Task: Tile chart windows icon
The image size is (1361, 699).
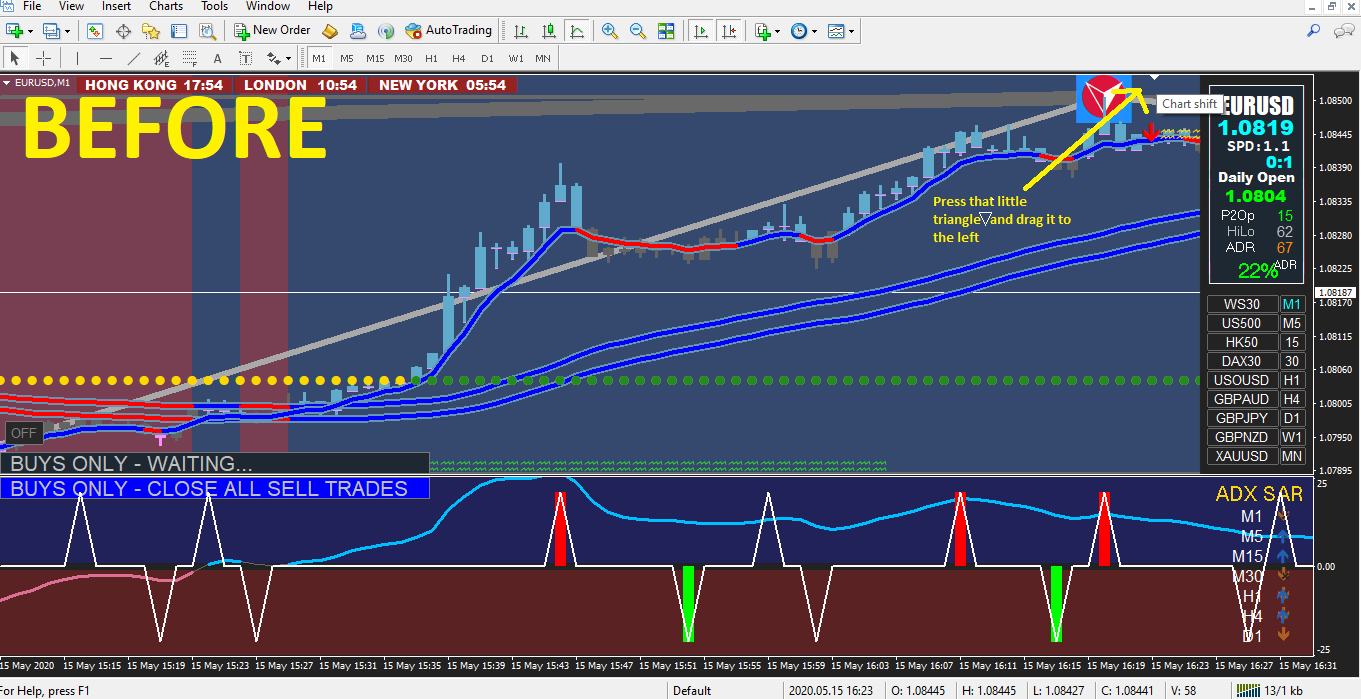Action: (x=666, y=31)
